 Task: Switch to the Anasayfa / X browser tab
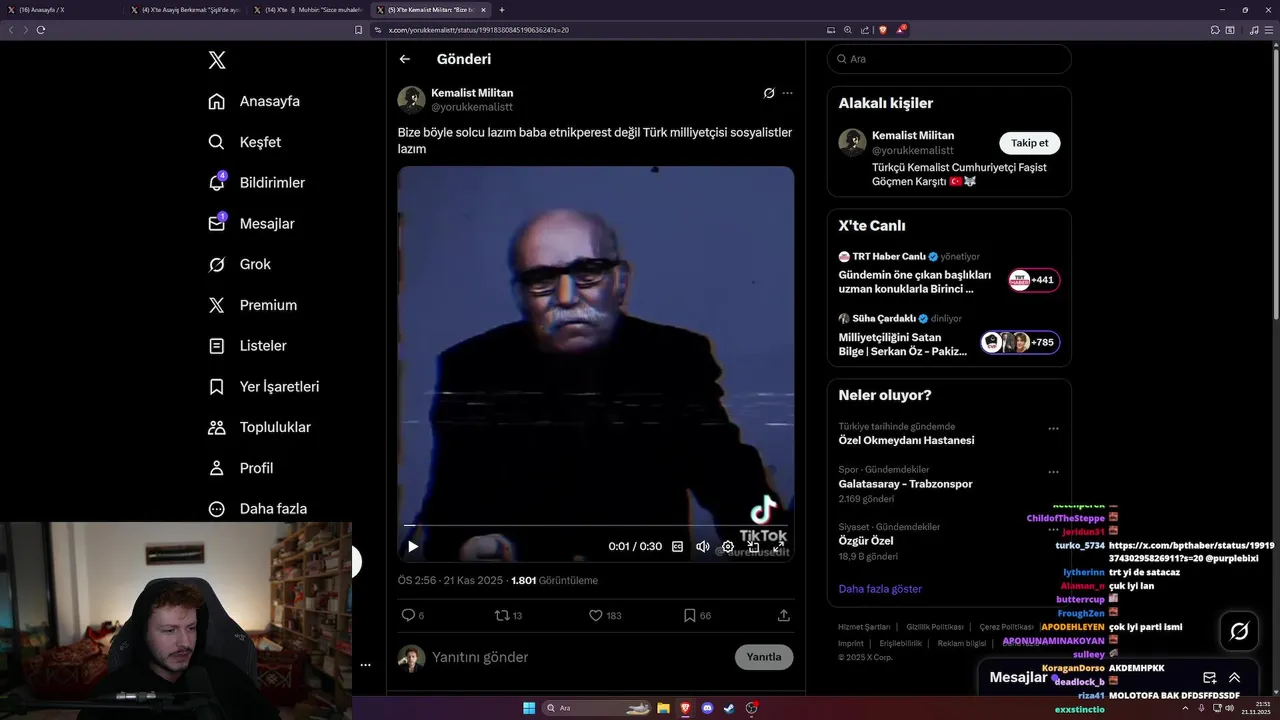click(61, 10)
